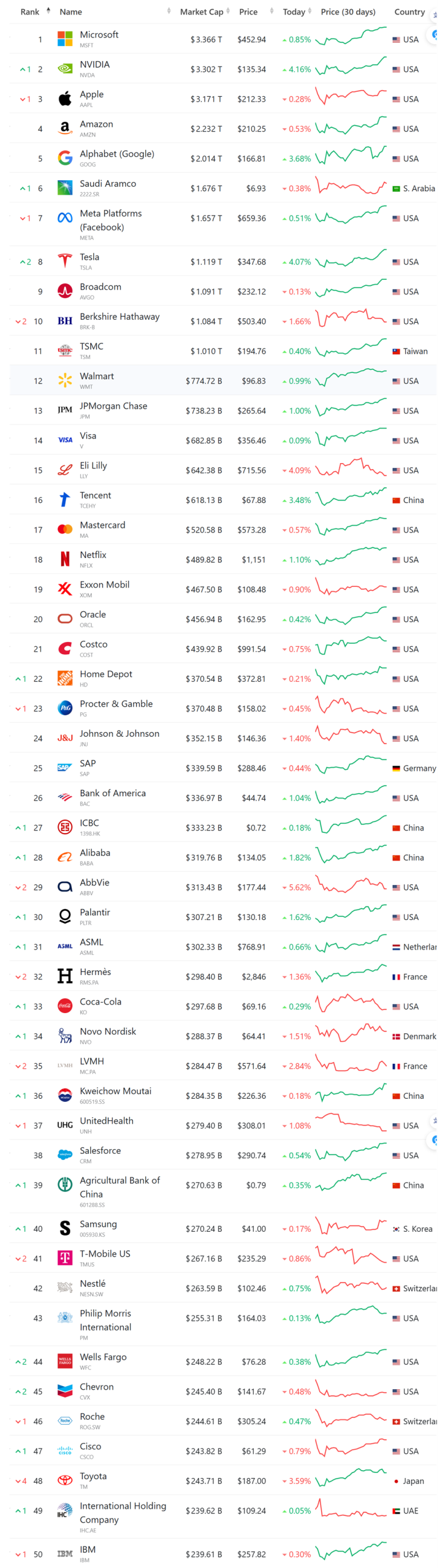The height and width of the screenshot is (1568, 448).
Task: Open the Saudi Aramco company link
Action: (x=108, y=183)
